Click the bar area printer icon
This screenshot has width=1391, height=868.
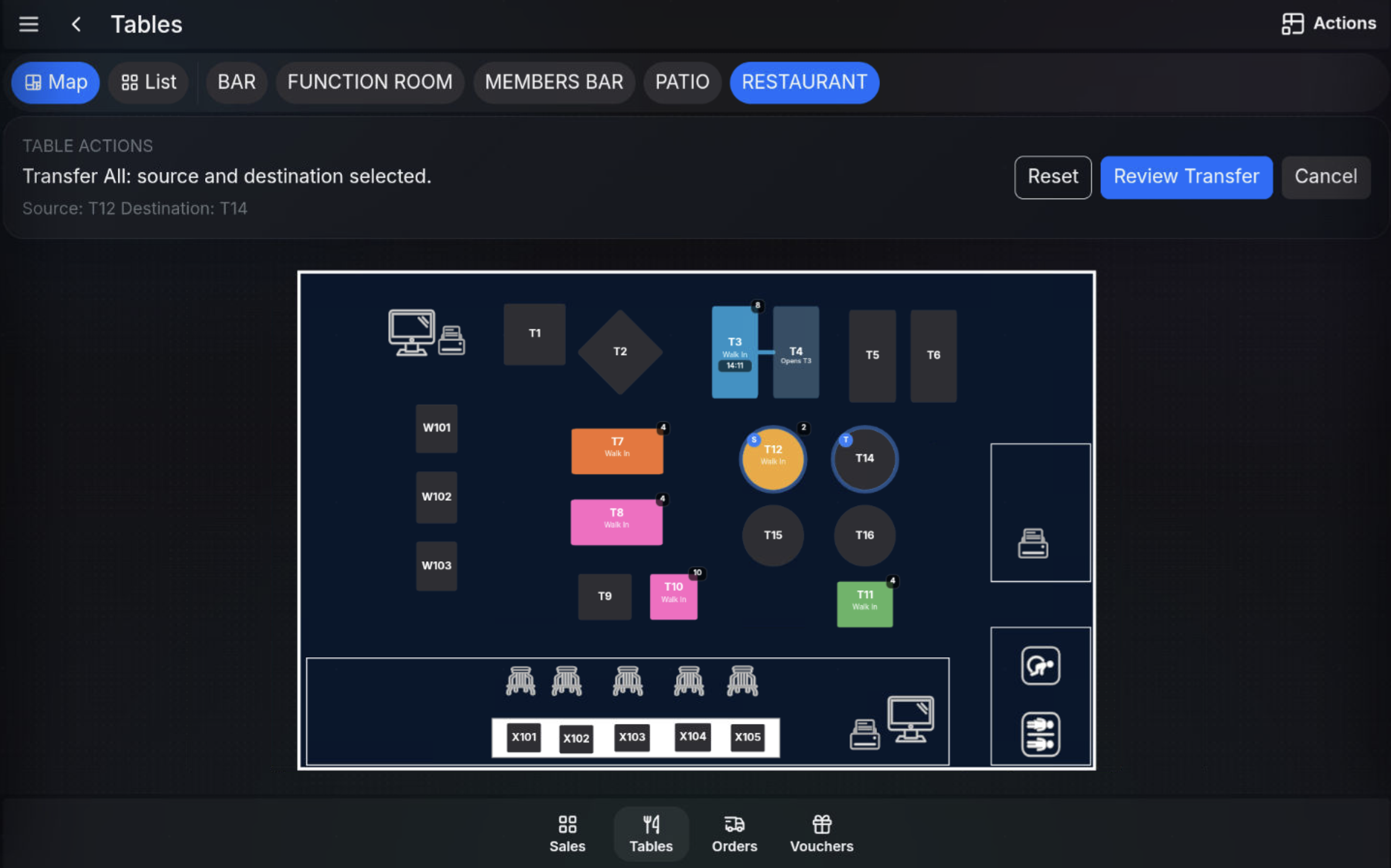[864, 734]
